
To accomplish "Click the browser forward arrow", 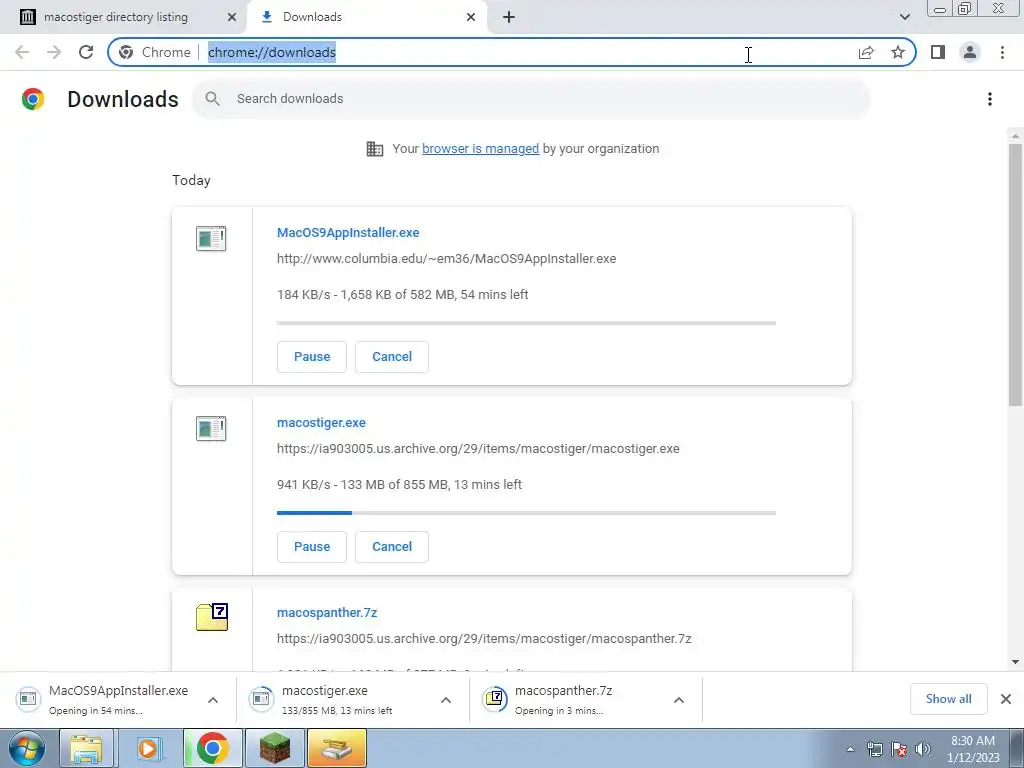I will coord(54,52).
